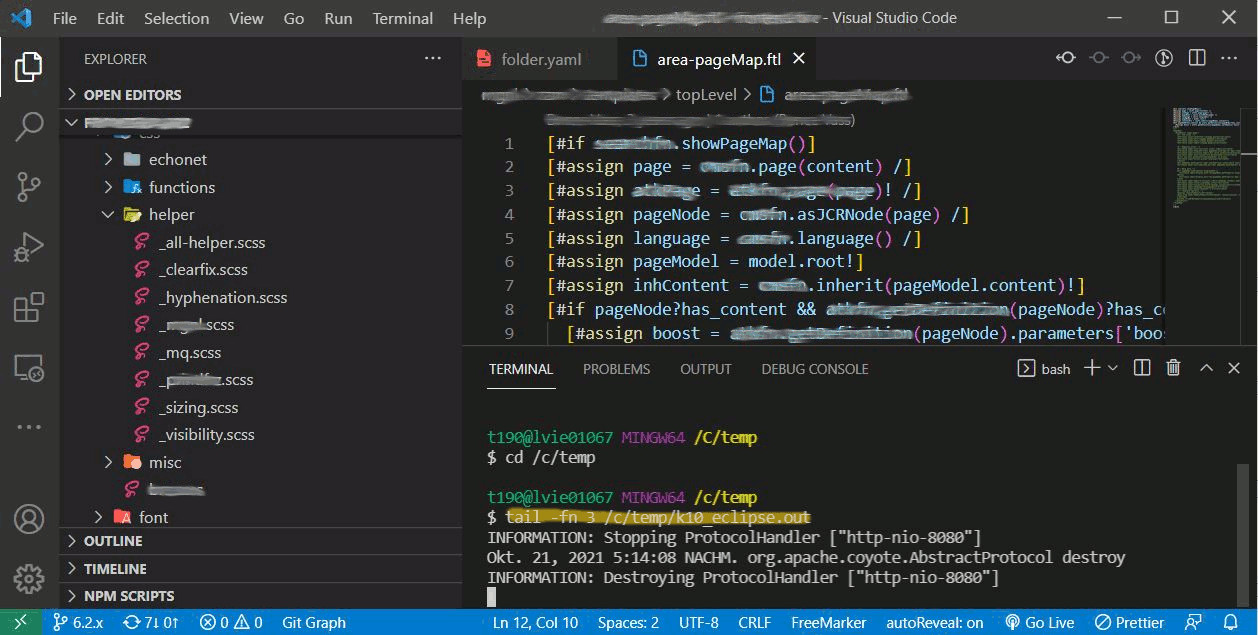Open the bash terminal dropdown
Viewport: 1258px width, 635px height.
(x=1114, y=368)
